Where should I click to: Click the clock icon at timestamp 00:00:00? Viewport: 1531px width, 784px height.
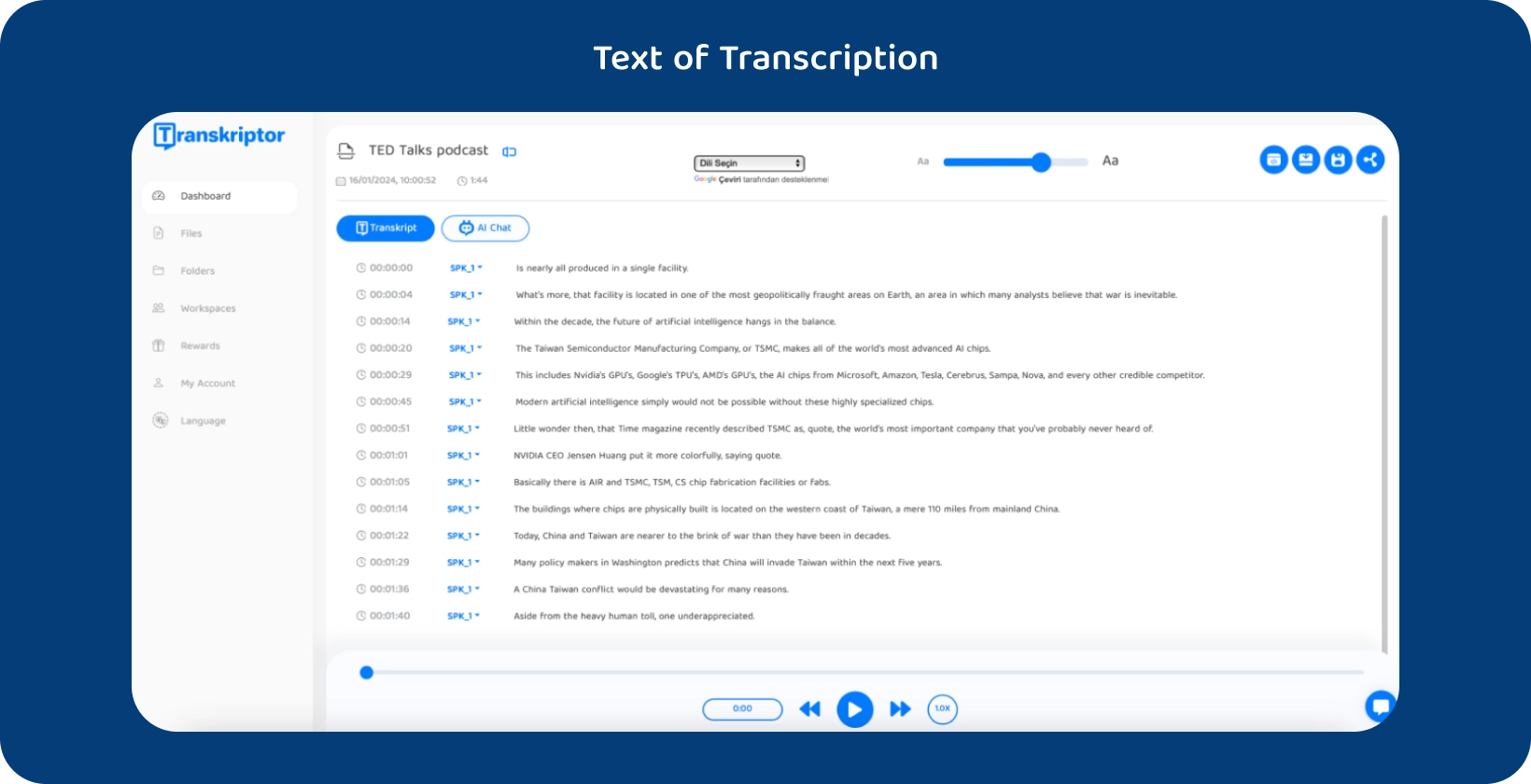pyautogui.click(x=360, y=268)
